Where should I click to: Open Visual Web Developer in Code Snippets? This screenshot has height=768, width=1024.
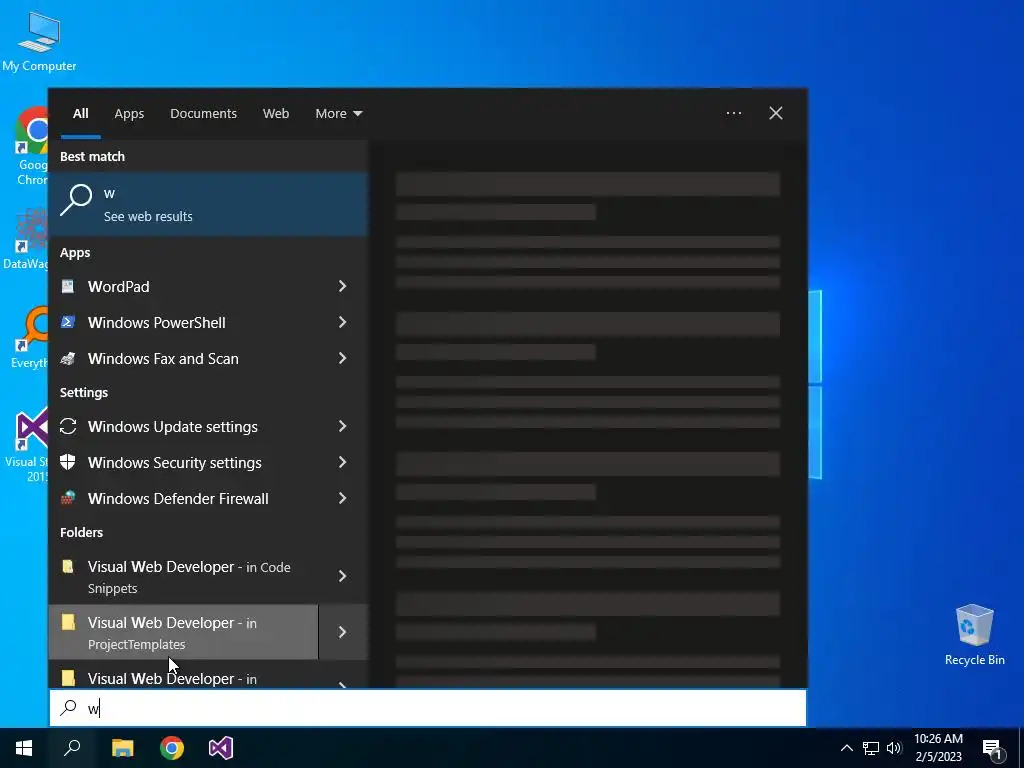point(184,577)
